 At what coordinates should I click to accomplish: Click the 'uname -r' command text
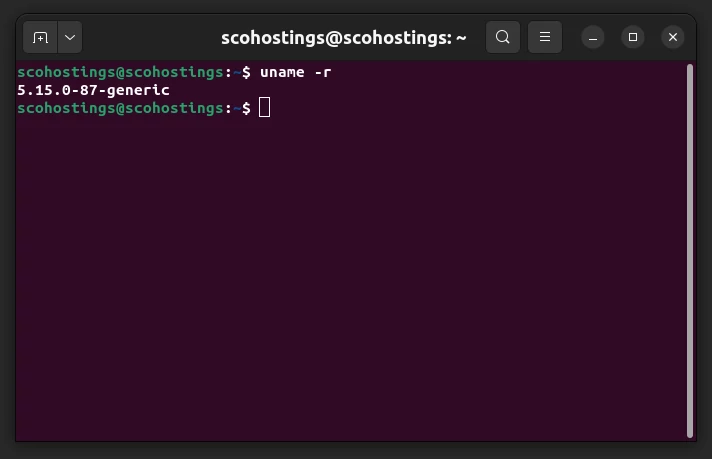296,72
